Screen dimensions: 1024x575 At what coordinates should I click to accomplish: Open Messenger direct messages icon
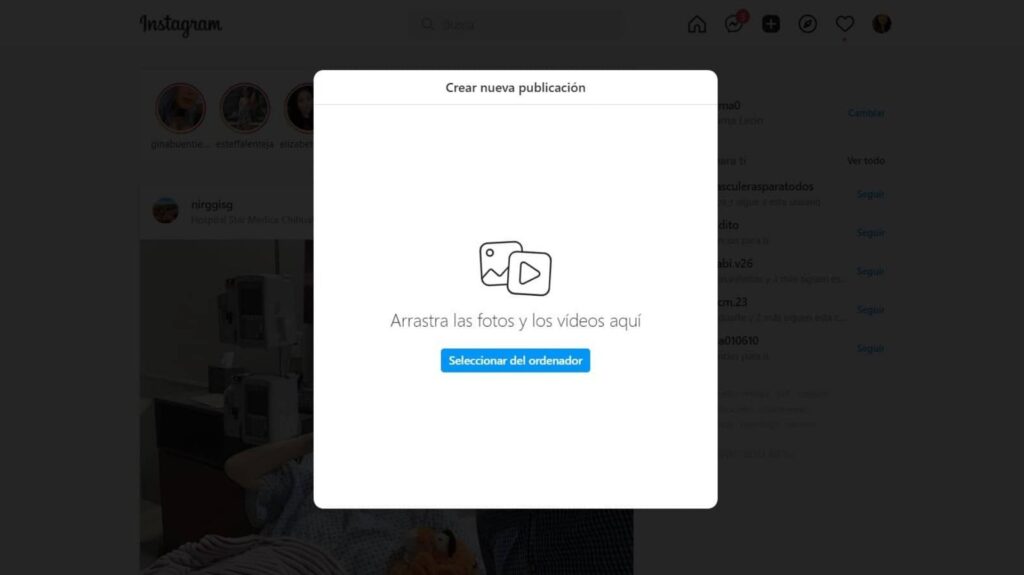point(734,24)
